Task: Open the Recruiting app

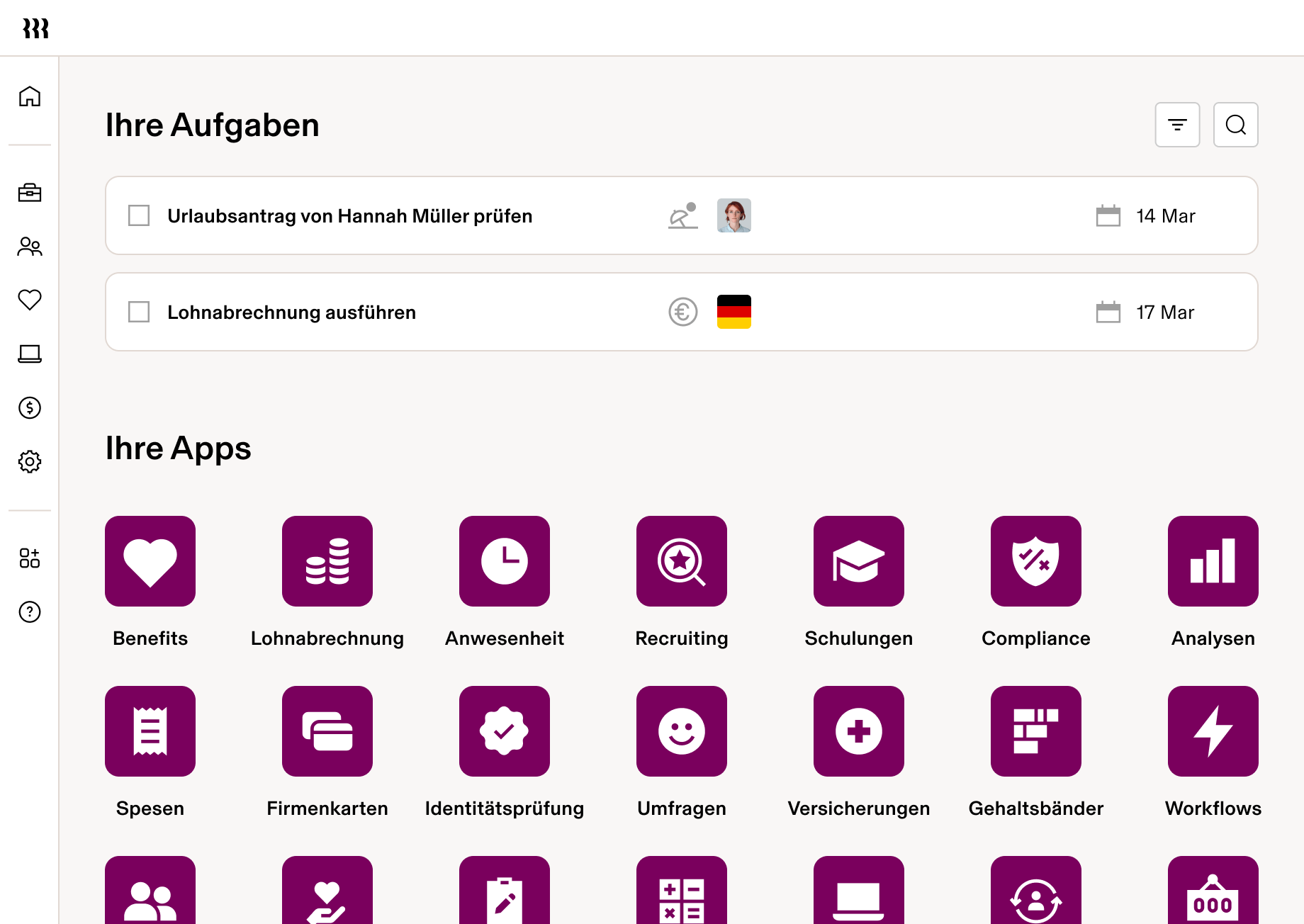Action: pyautogui.click(x=681, y=561)
